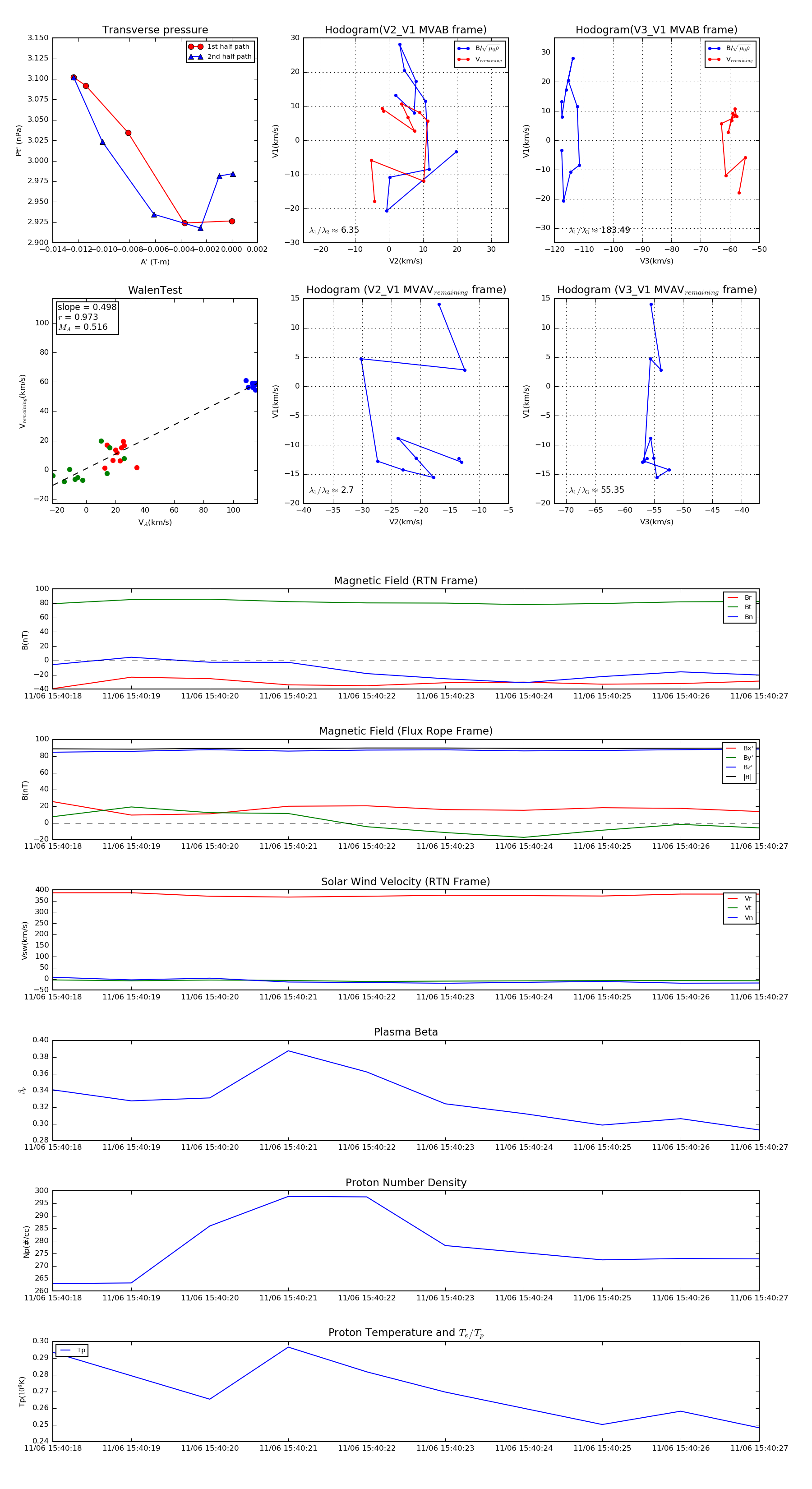Select the Bz' legend entry
Screen dimensions: 812x1489
739,768
